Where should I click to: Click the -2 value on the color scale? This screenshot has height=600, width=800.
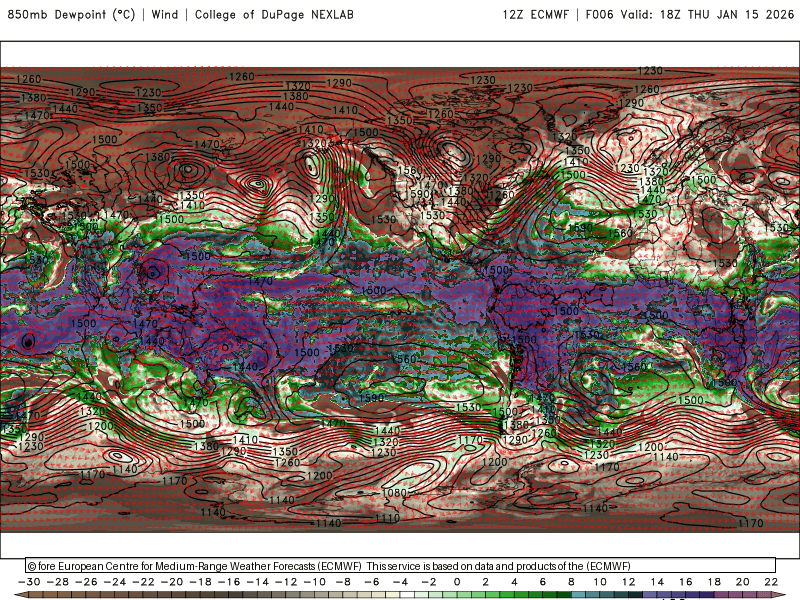coord(429,582)
